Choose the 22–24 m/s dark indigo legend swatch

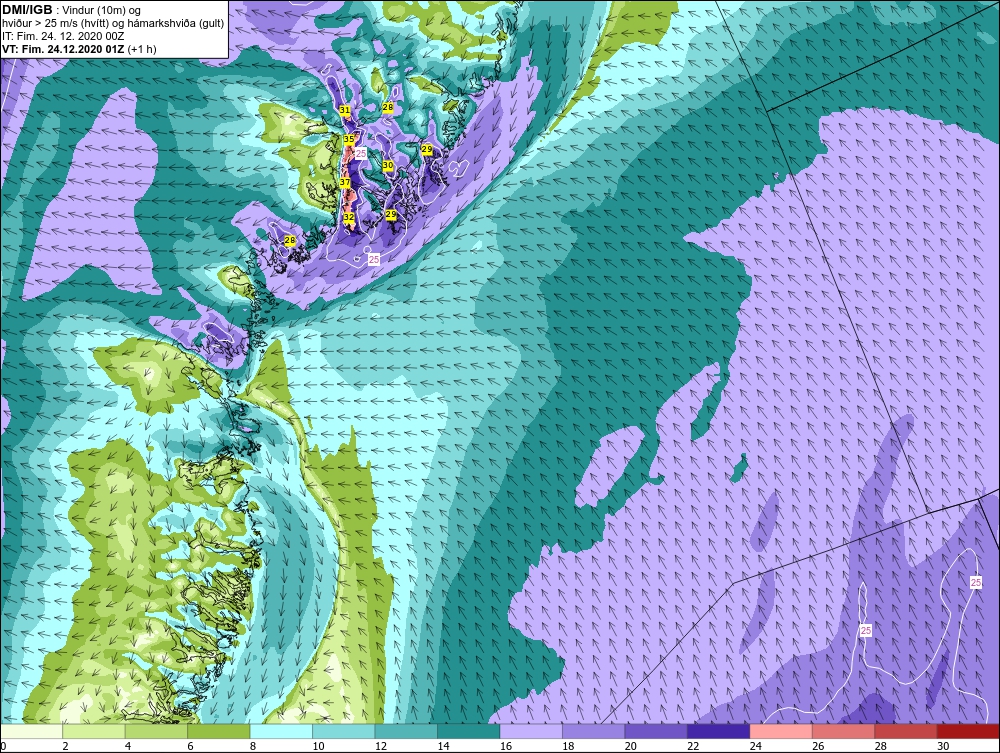coord(719,731)
